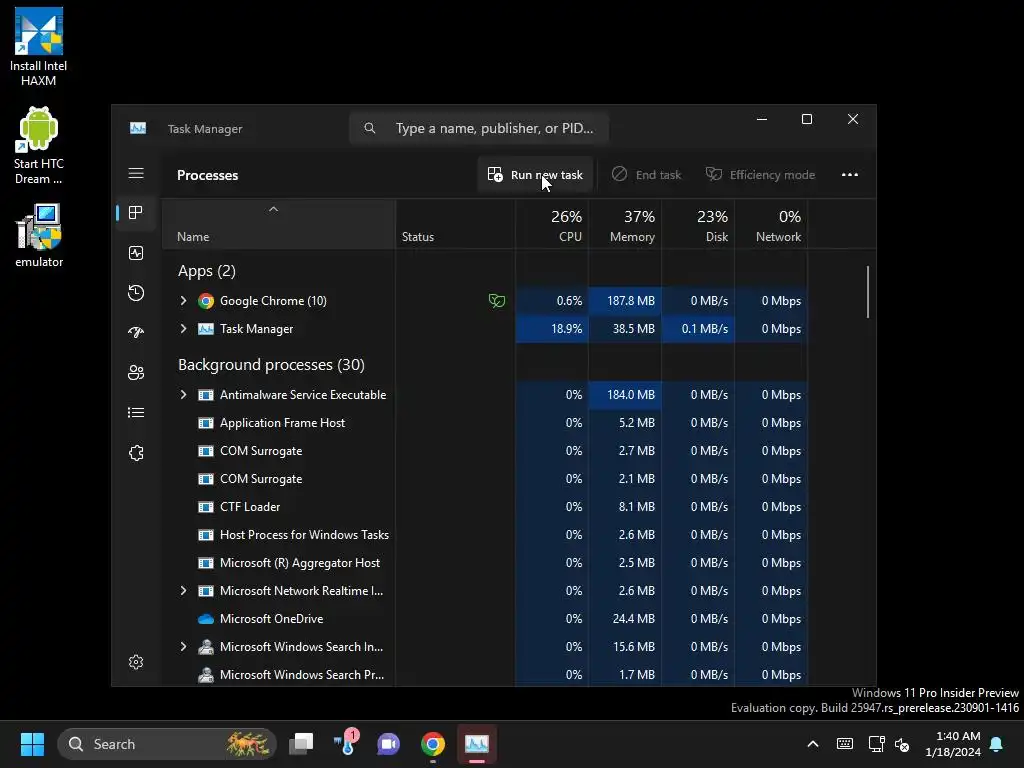This screenshot has height=768, width=1024.
Task: Click the process search input field
Action: click(479, 128)
